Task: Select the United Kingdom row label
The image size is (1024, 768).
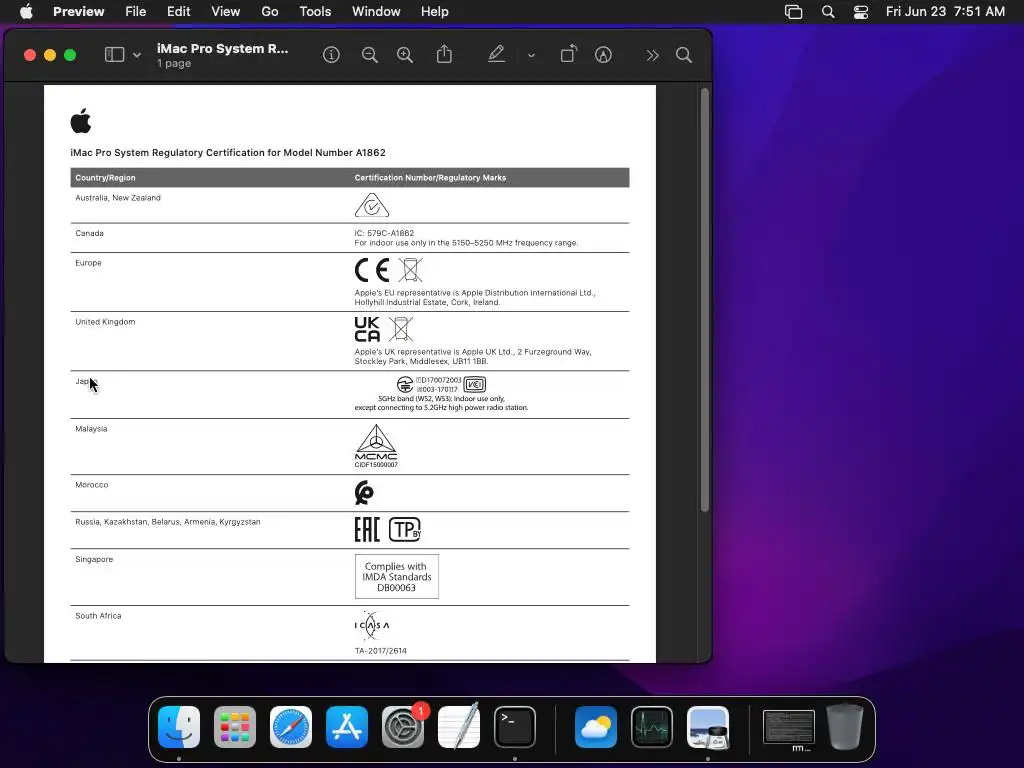Action: click(105, 322)
